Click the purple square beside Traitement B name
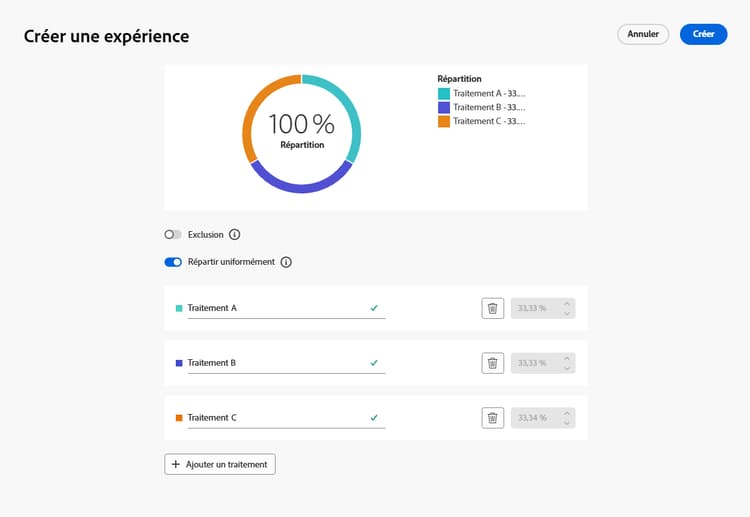The image size is (750, 517). (x=179, y=363)
